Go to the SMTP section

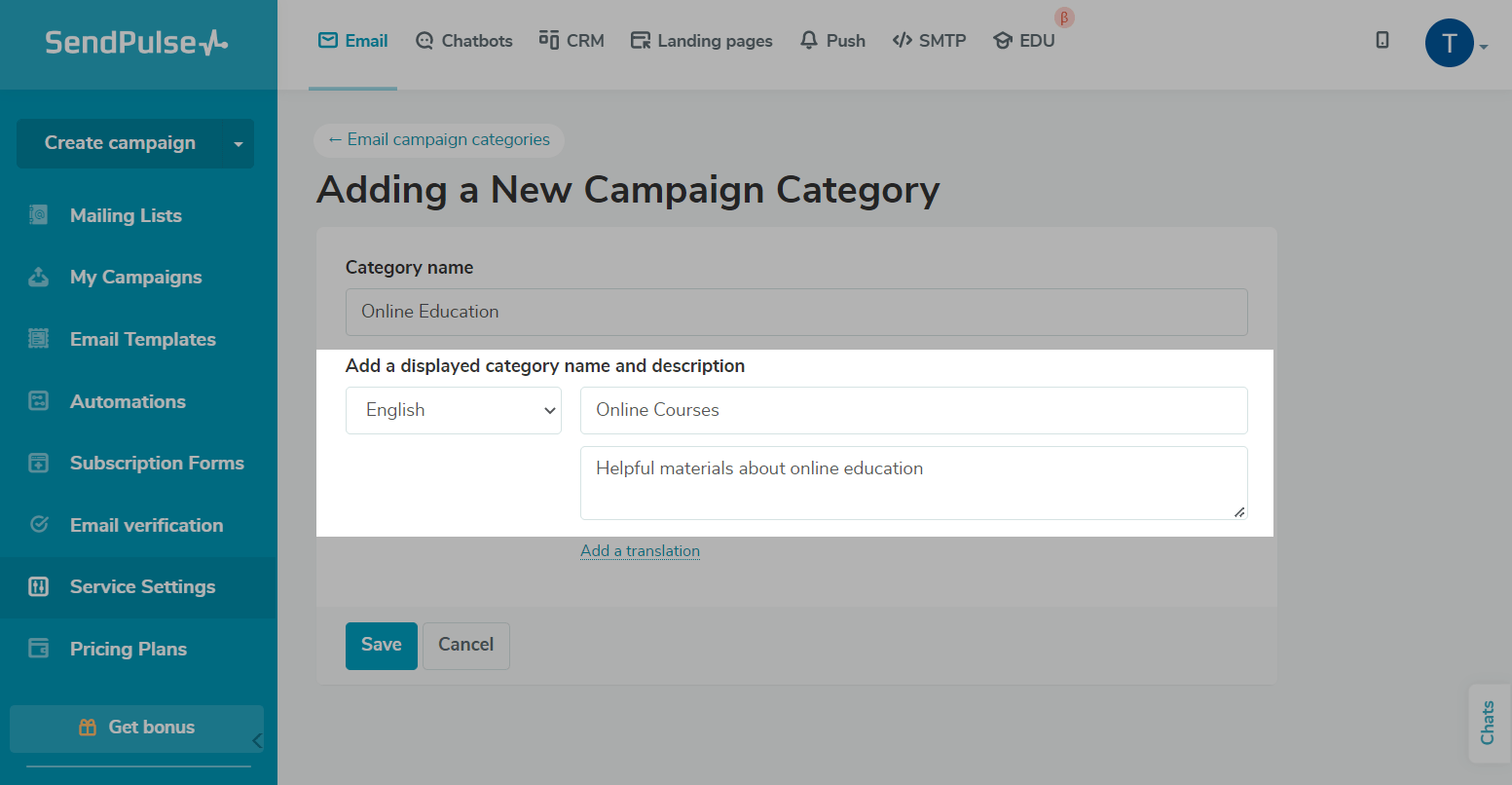pos(929,41)
